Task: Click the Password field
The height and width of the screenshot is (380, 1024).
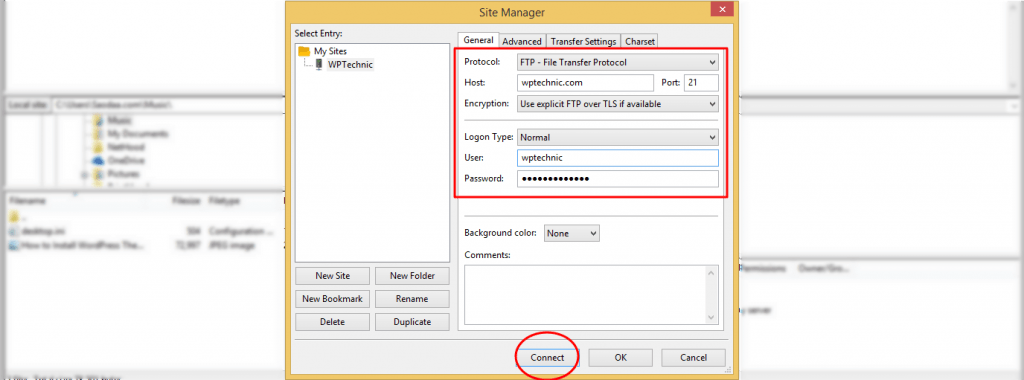Action: [617, 179]
